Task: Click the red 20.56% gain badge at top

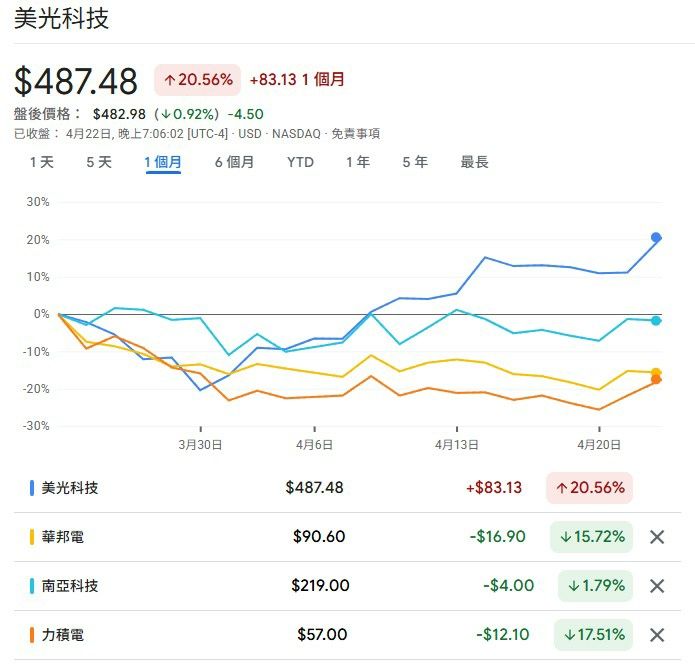Action: [197, 79]
